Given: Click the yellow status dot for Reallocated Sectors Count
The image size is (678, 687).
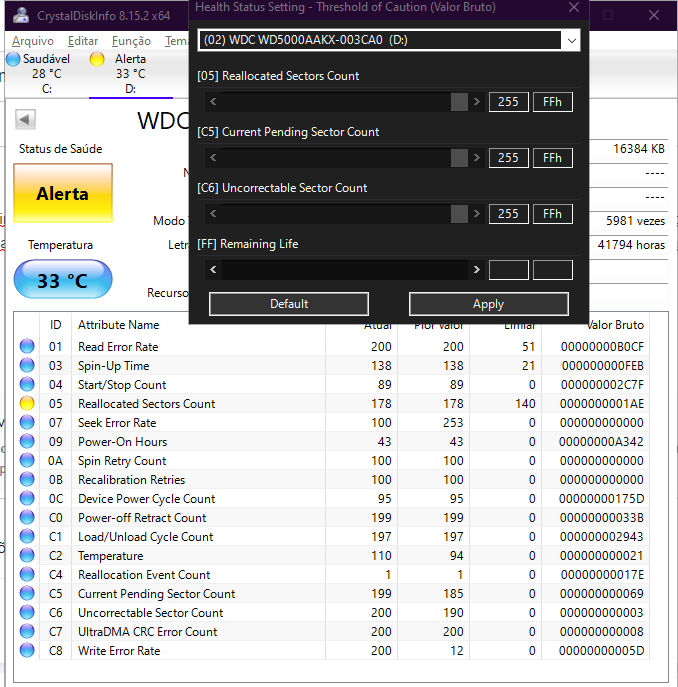Looking at the screenshot, I should pos(27,403).
